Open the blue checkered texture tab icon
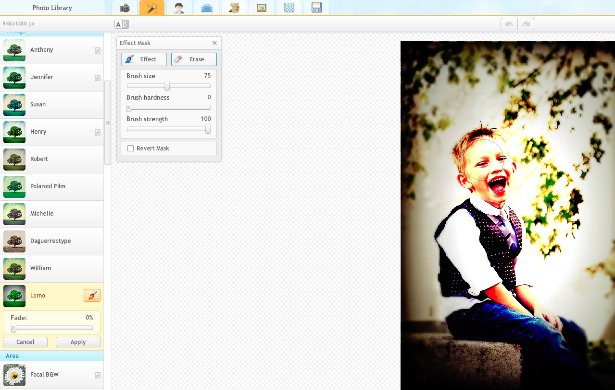The image size is (615, 390). pos(289,8)
